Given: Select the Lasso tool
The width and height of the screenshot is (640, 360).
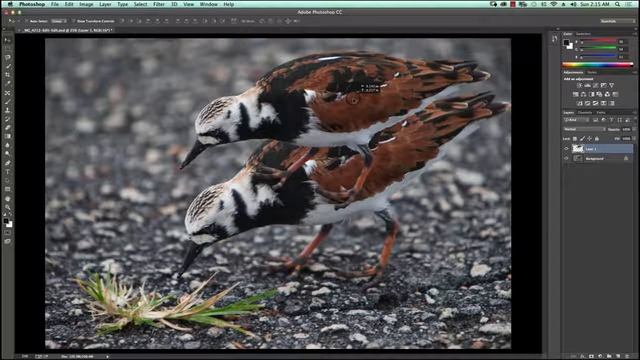Looking at the screenshot, I should [7, 58].
